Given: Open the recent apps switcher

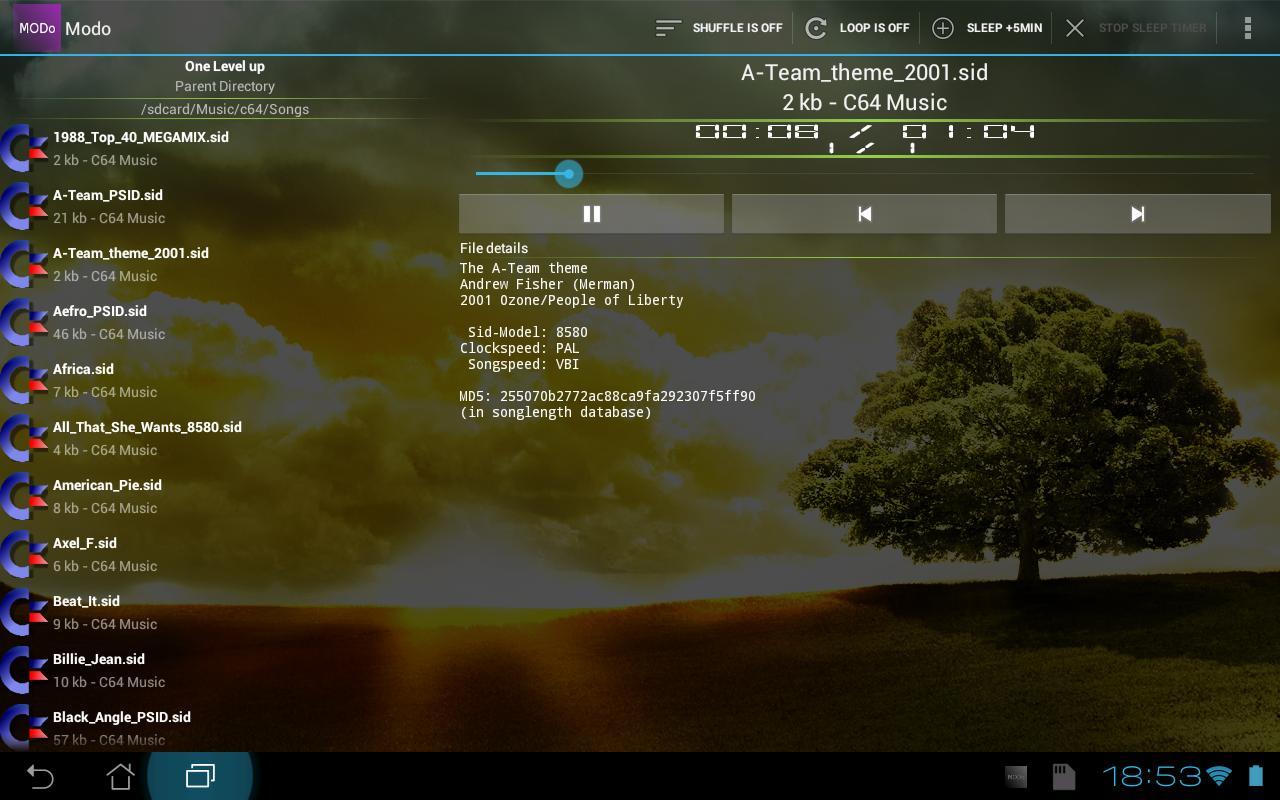Looking at the screenshot, I should pos(200,776).
